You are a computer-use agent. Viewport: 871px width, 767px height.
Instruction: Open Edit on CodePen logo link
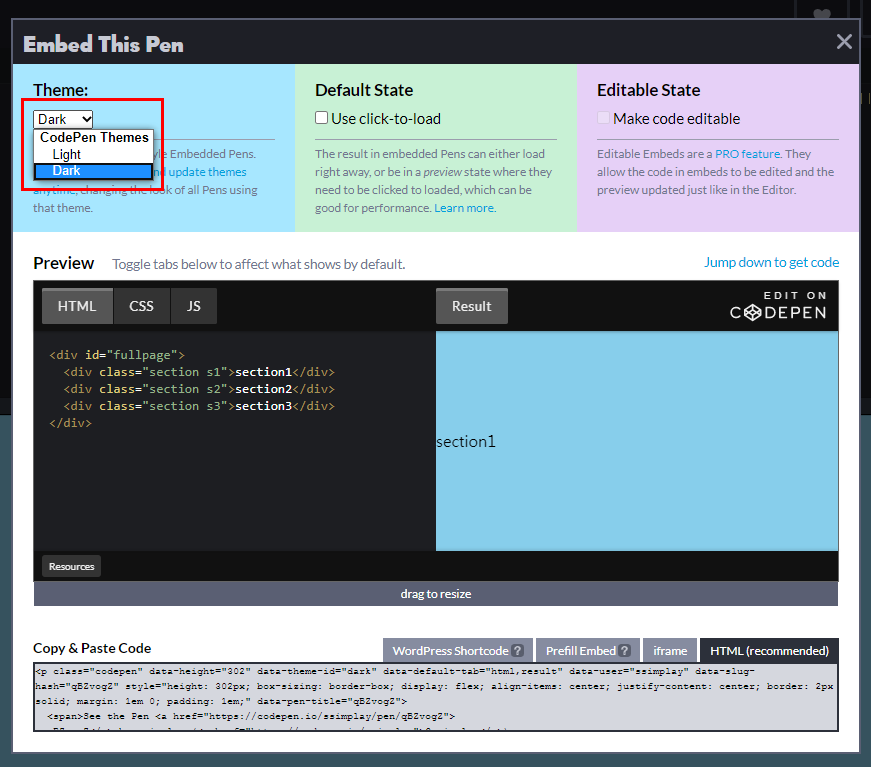(x=778, y=306)
